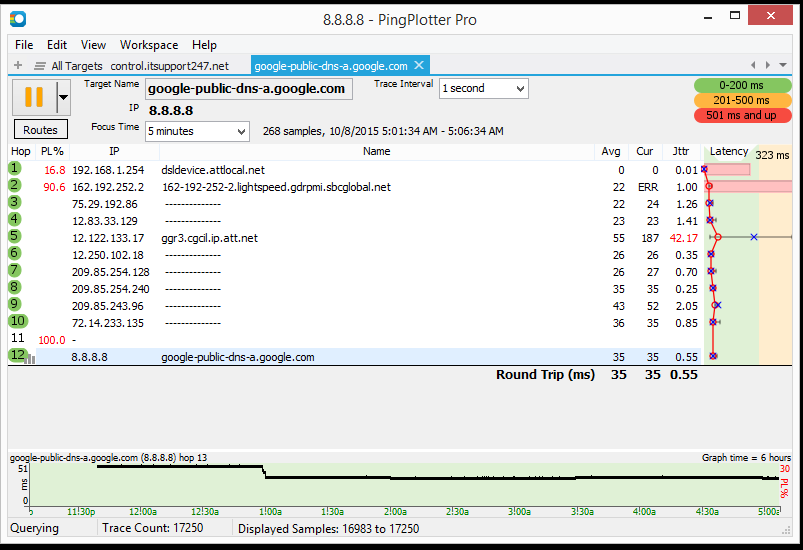The height and width of the screenshot is (550, 803).
Task: Select hop 2 green circle icon
Action: pos(15,185)
